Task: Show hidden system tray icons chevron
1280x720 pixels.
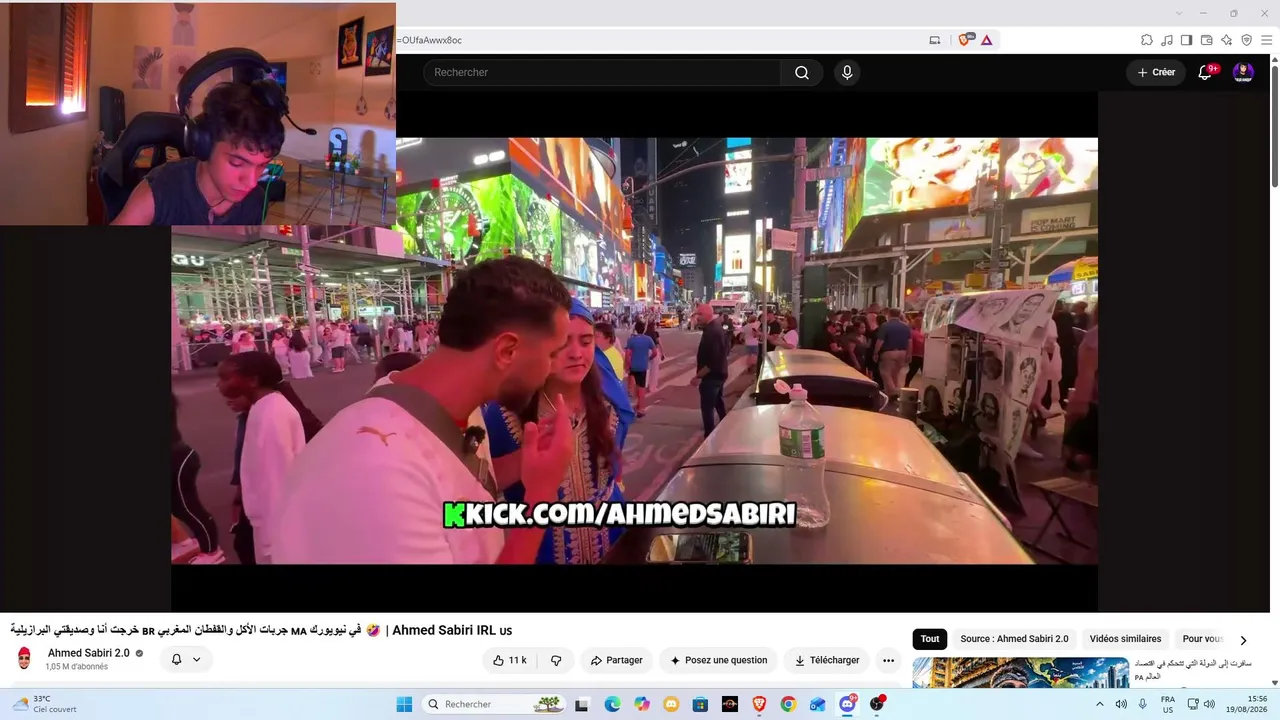Action: coord(1100,704)
